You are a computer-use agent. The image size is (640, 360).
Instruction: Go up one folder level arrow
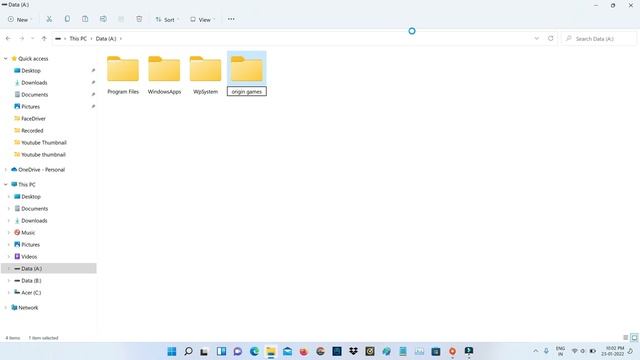click(44, 38)
